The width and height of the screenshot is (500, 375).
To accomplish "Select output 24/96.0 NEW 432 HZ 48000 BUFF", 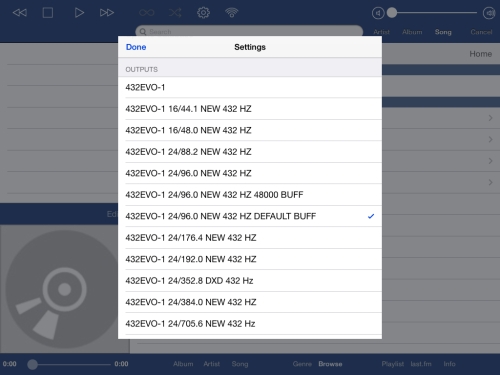I will [250, 195].
